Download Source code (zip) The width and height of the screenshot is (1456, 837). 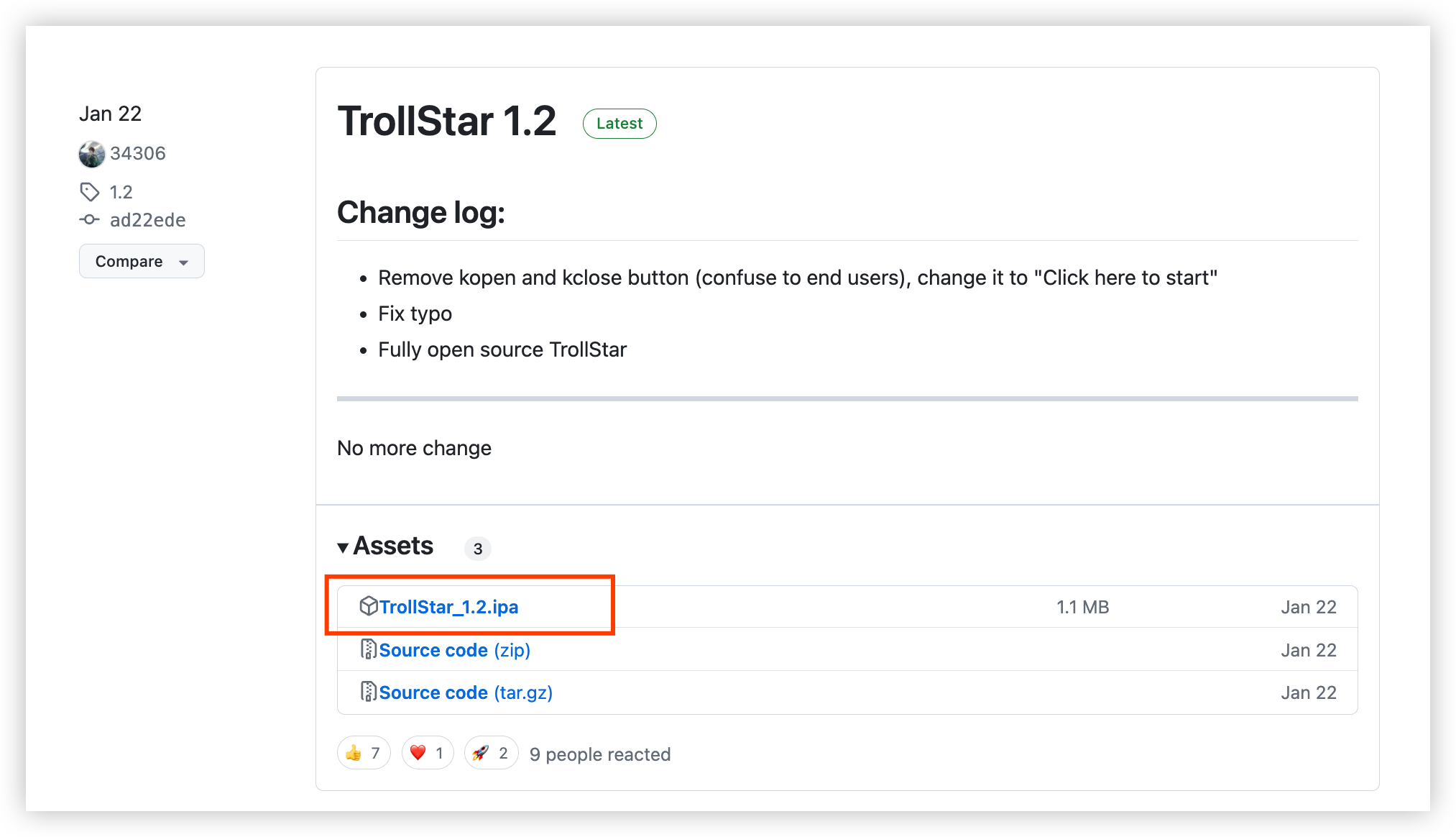454,650
